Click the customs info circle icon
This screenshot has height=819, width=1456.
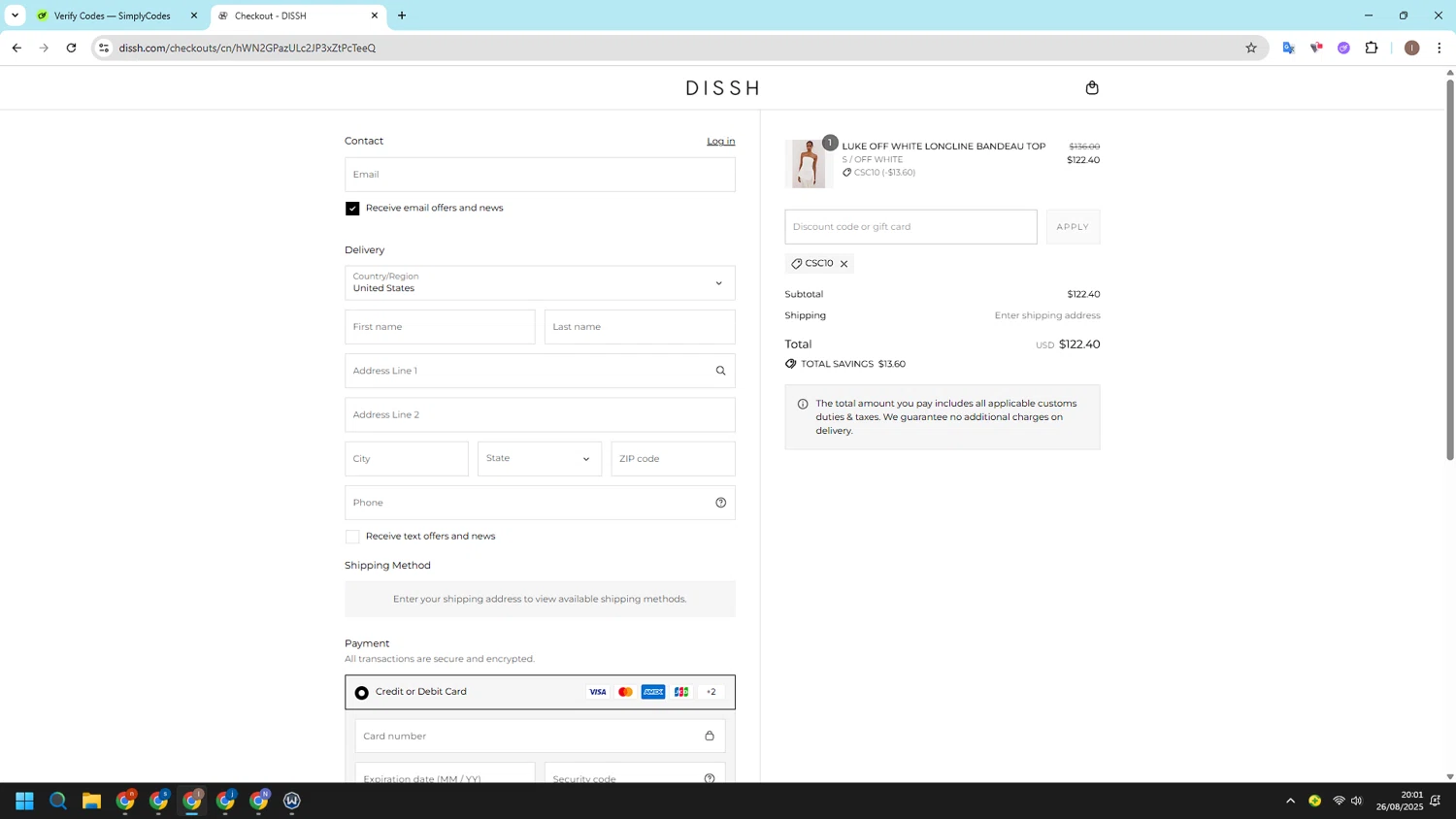point(803,404)
